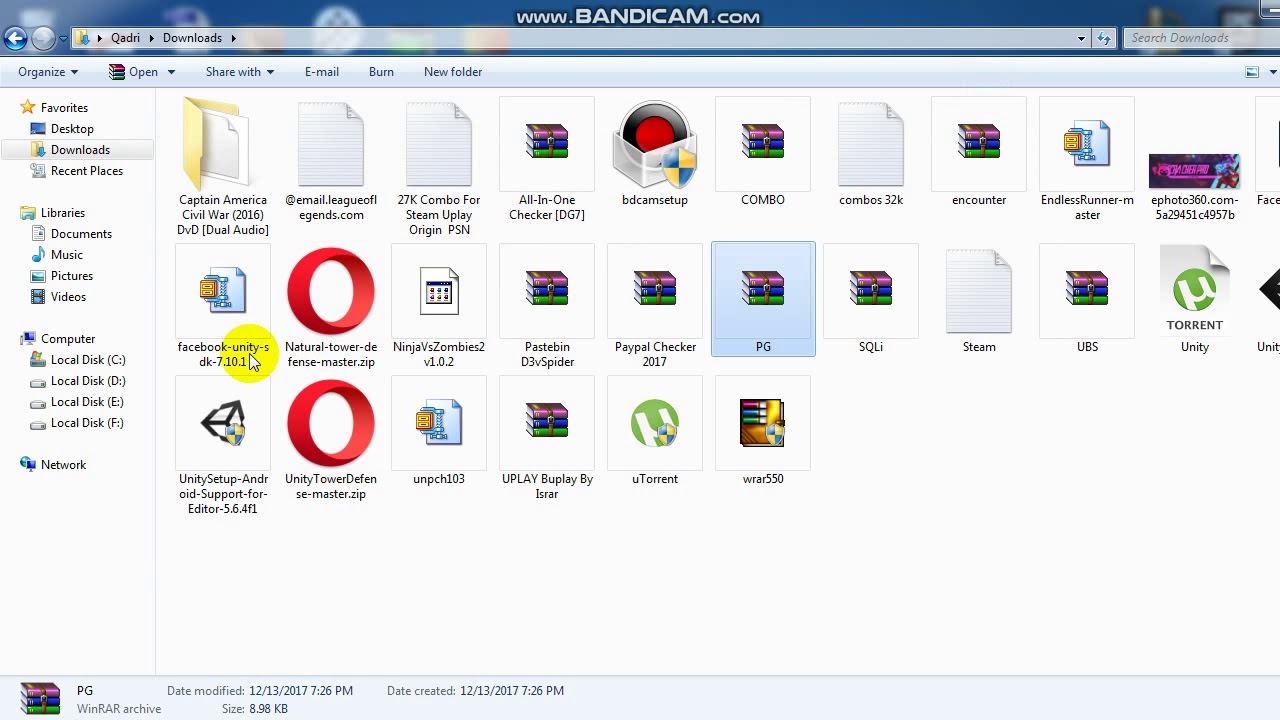
Task: Open Favorites in the navigation pane
Action: [x=64, y=108]
